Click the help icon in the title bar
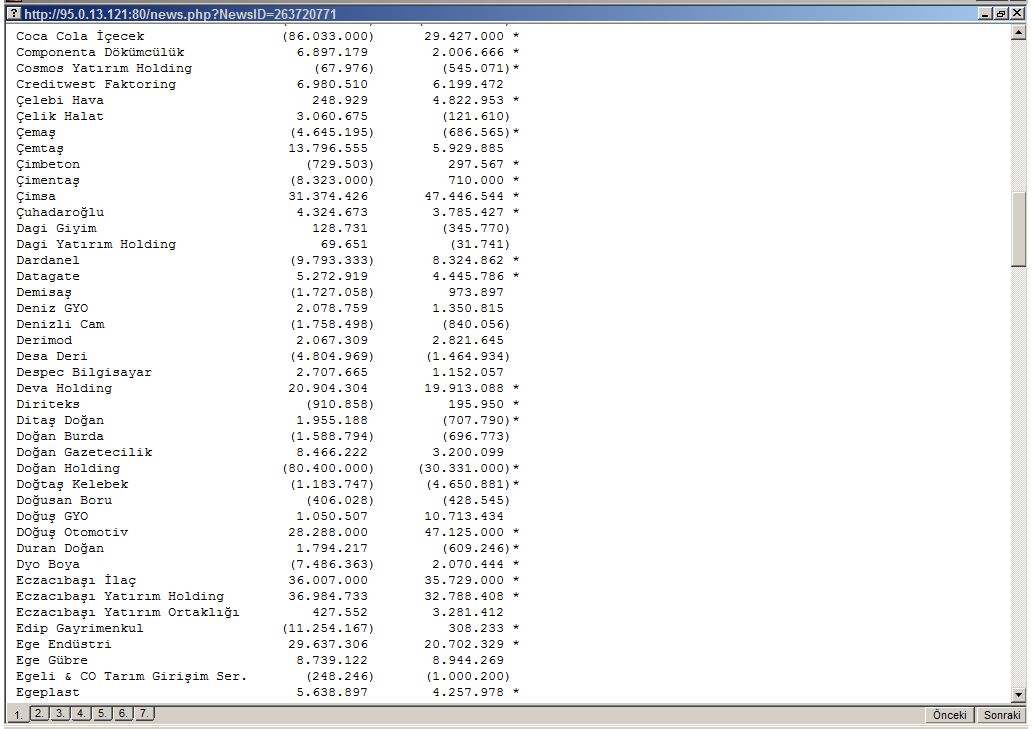Image resolution: width=1032 pixels, height=729 pixels. pyautogui.click(x=14, y=14)
